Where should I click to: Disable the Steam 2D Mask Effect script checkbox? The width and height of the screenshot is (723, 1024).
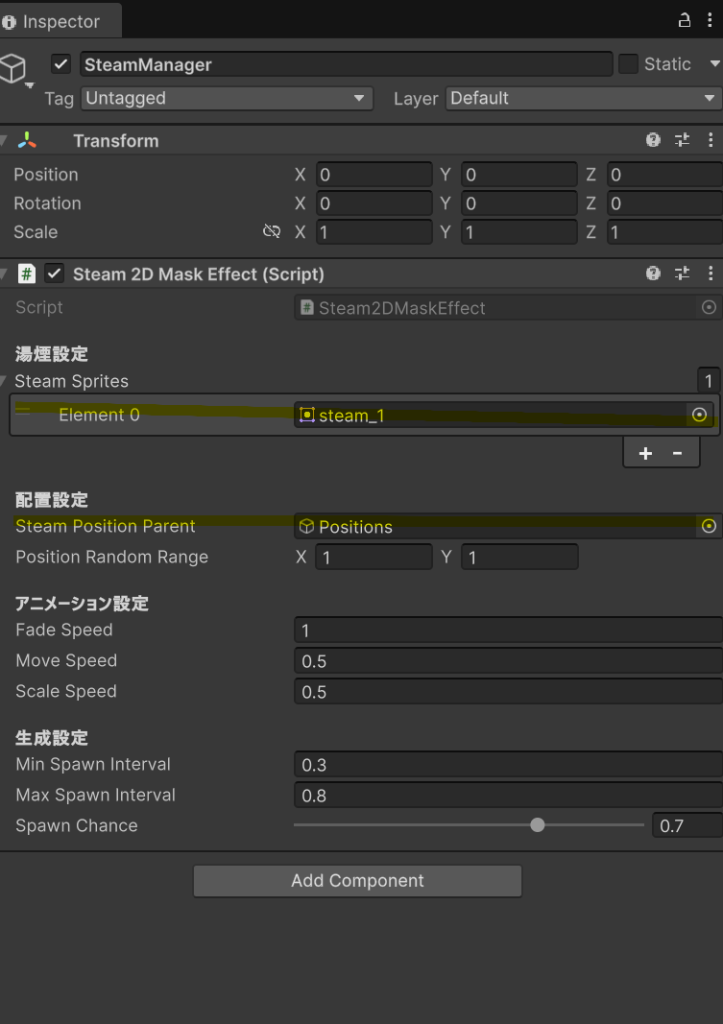pyautogui.click(x=54, y=274)
